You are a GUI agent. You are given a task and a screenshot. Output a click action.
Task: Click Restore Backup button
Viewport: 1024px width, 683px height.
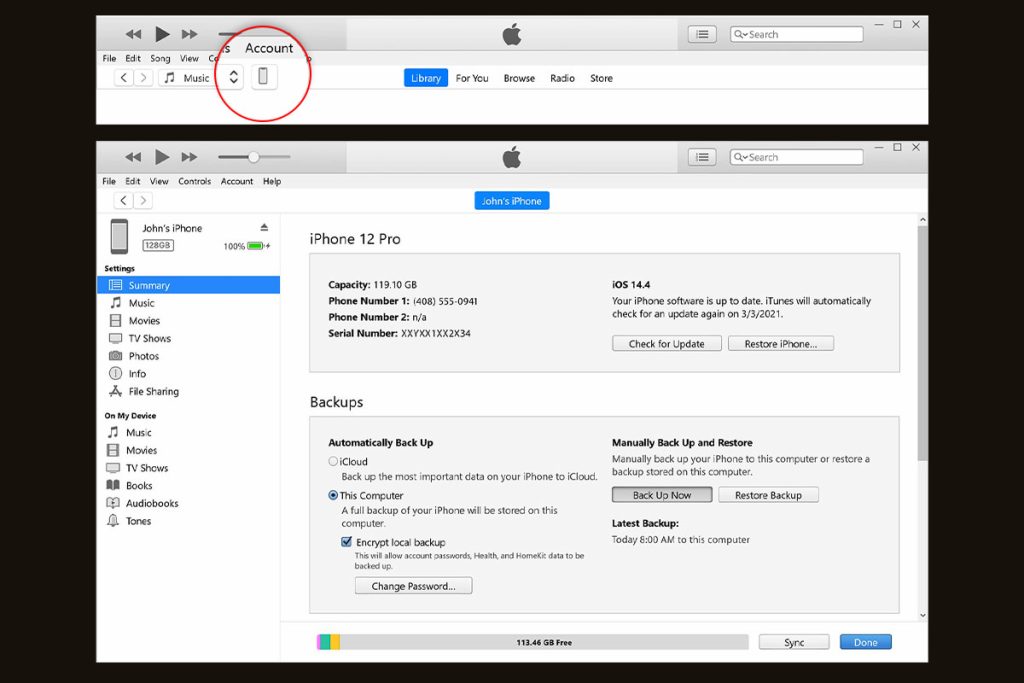coord(768,495)
